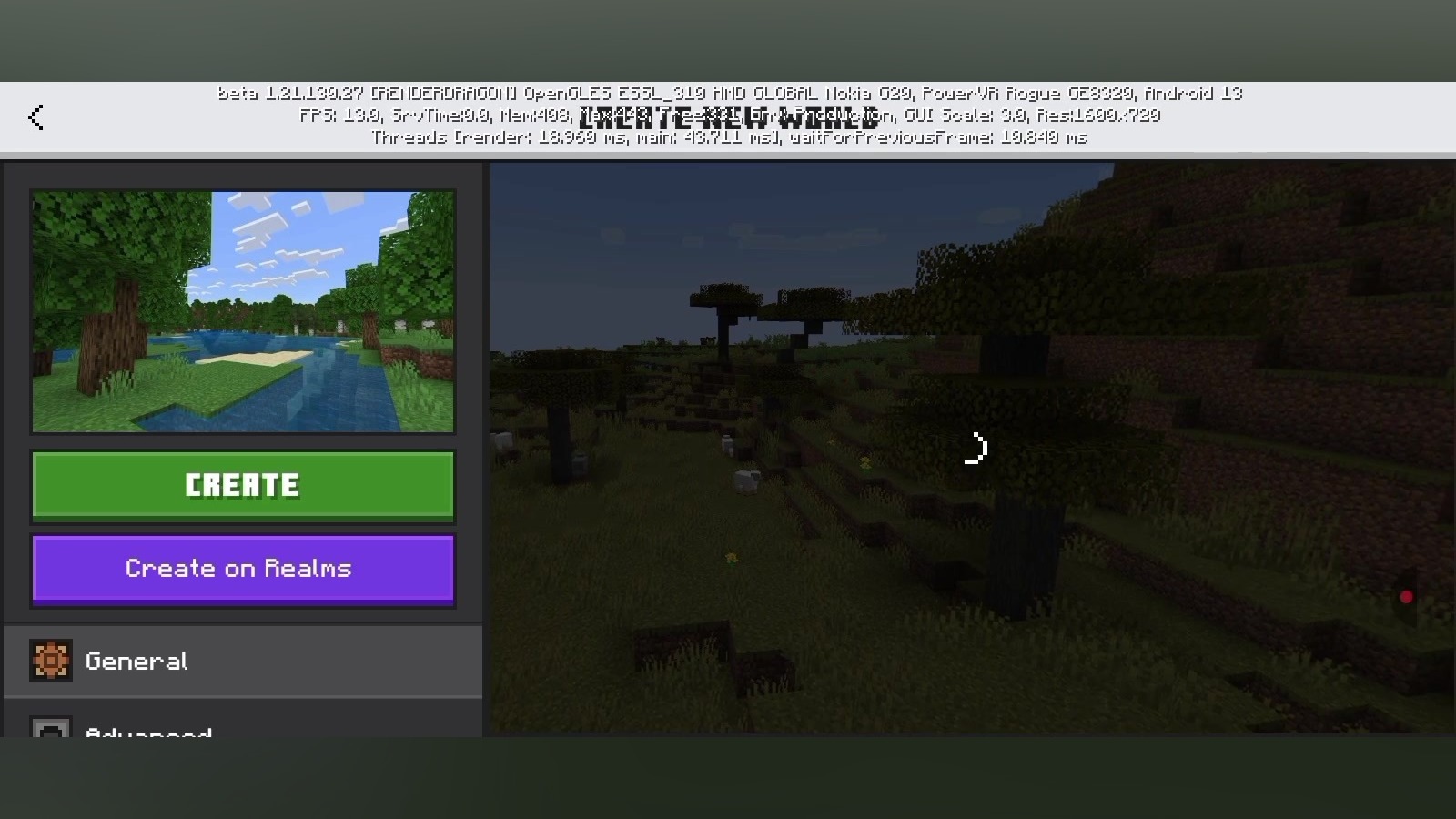This screenshot has width=1456, height=819.
Task: Click the loading spinner in settings panel
Action: coord(974,449)
